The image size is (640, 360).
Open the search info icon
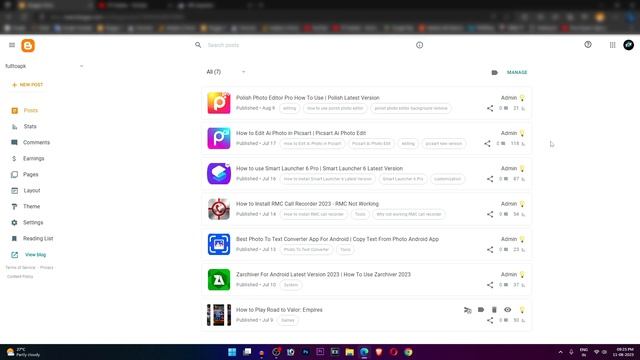coord(419,45)
